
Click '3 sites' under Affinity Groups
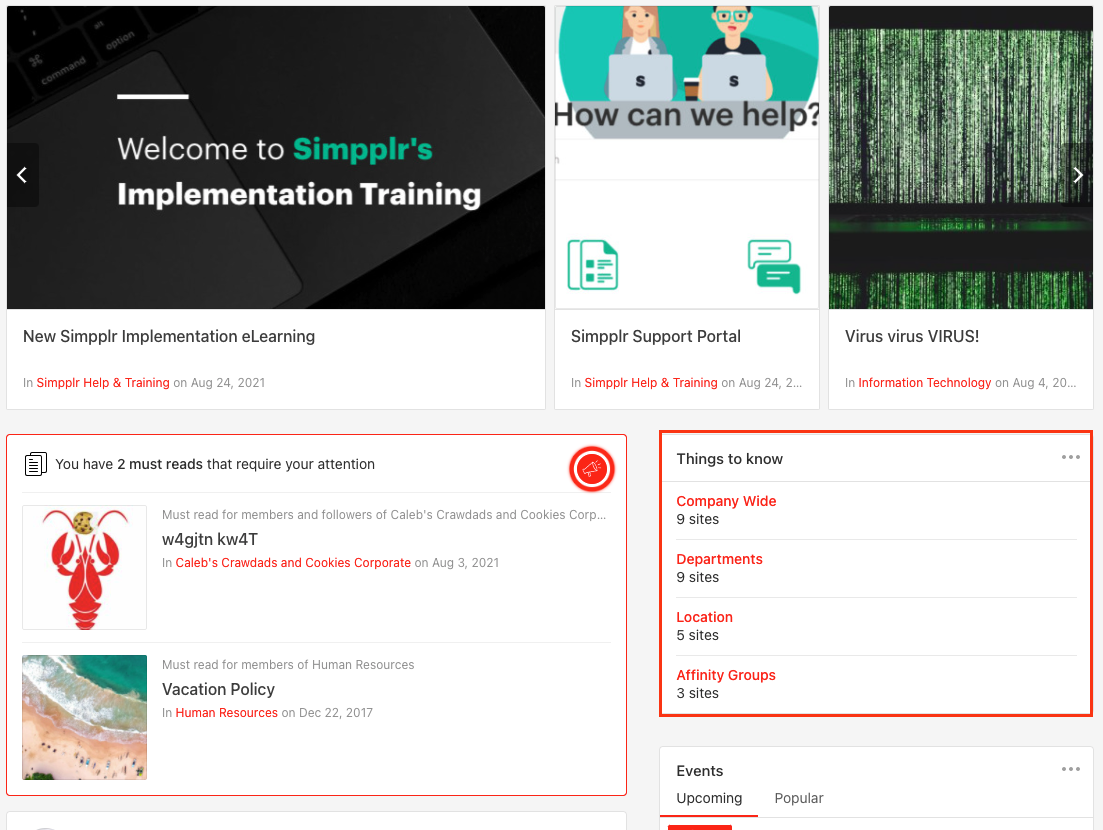point(697,694)
